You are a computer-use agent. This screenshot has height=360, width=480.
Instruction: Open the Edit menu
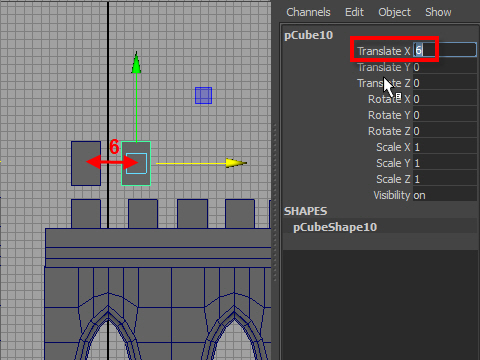[354, 12]
